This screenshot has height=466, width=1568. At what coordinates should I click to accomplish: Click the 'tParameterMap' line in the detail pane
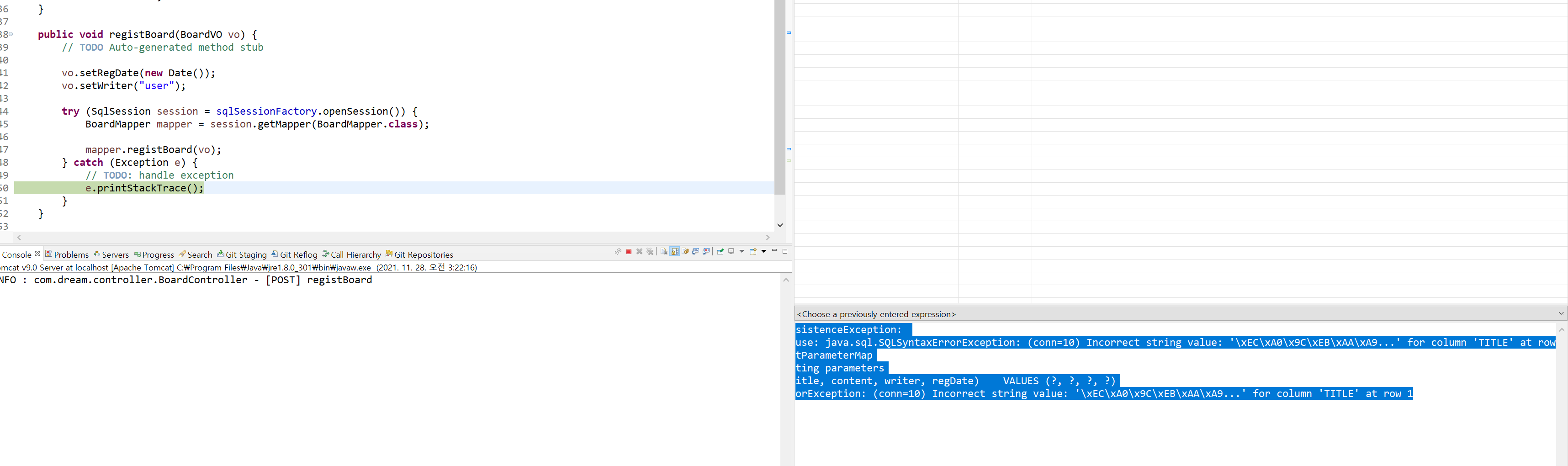pos(834,355)
